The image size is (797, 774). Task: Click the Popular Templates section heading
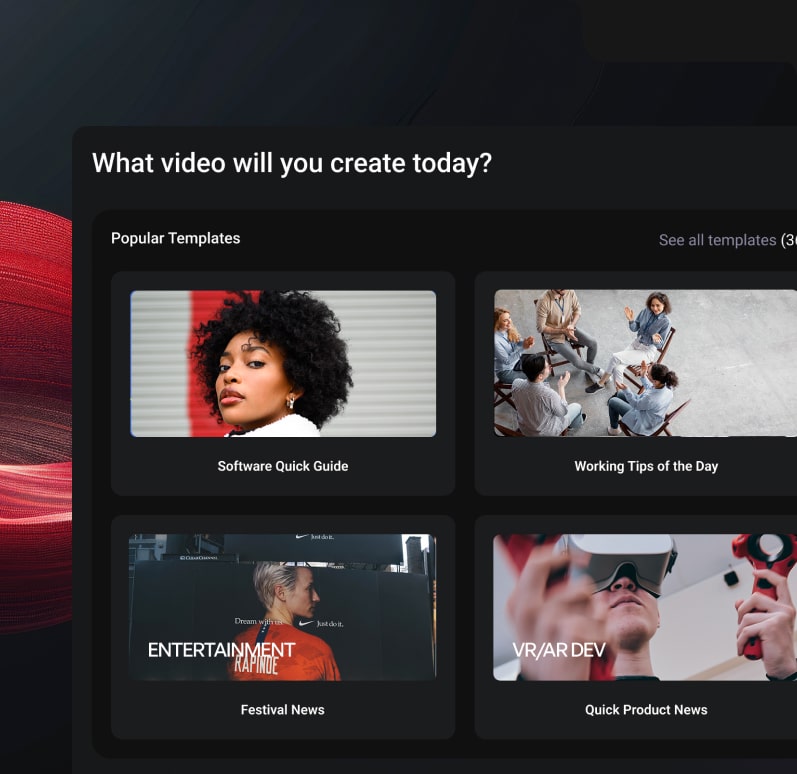point(175,238)
